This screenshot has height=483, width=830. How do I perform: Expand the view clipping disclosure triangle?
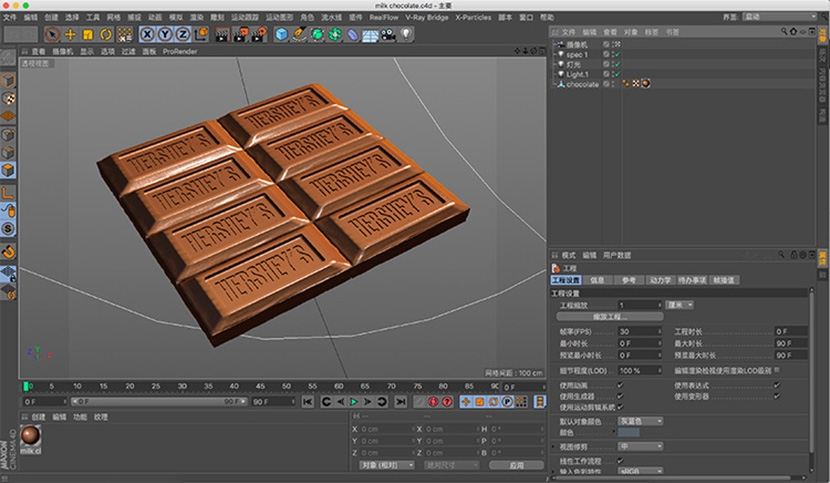554,446
